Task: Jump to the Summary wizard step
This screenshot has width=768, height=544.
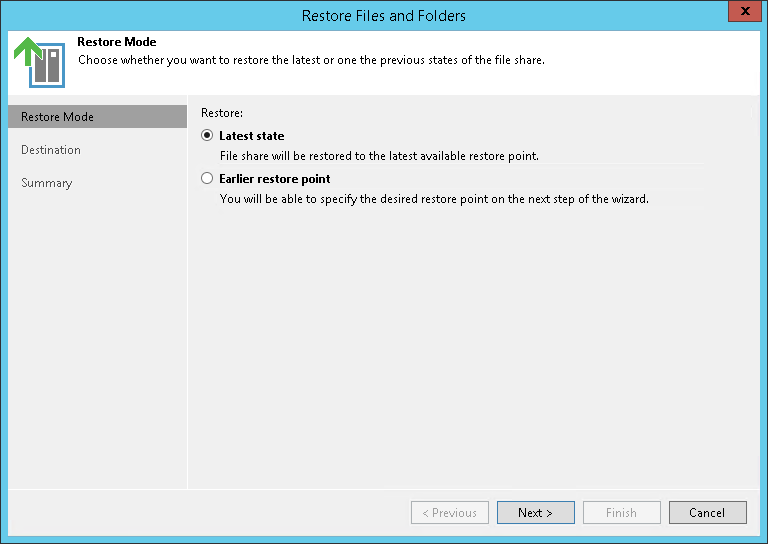Action: point(47,183)
